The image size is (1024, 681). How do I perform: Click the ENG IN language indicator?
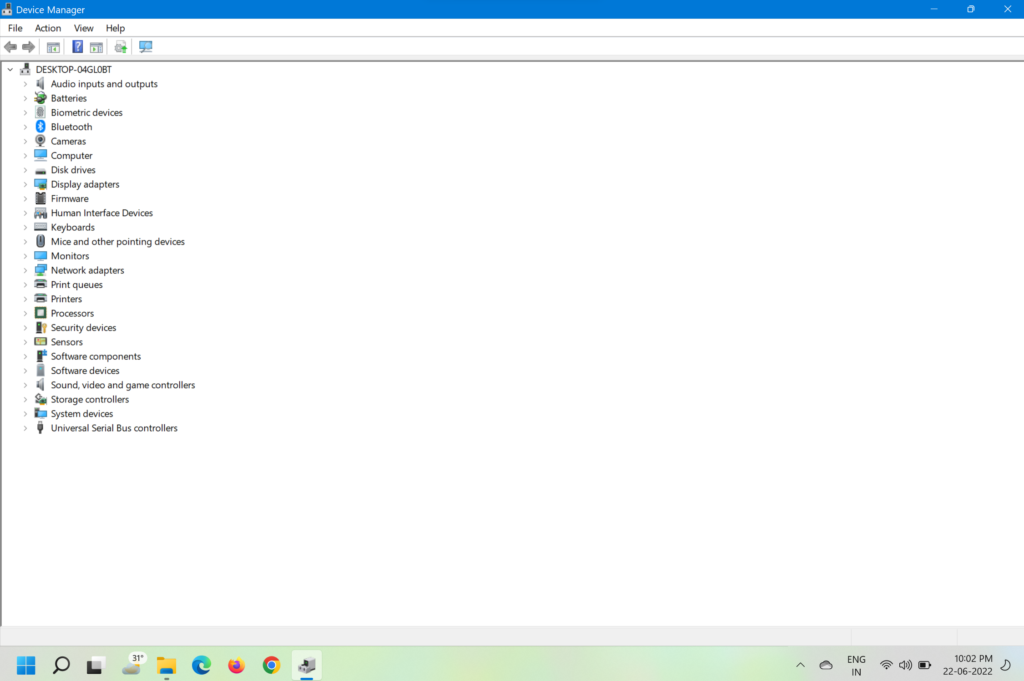point(856,665)
